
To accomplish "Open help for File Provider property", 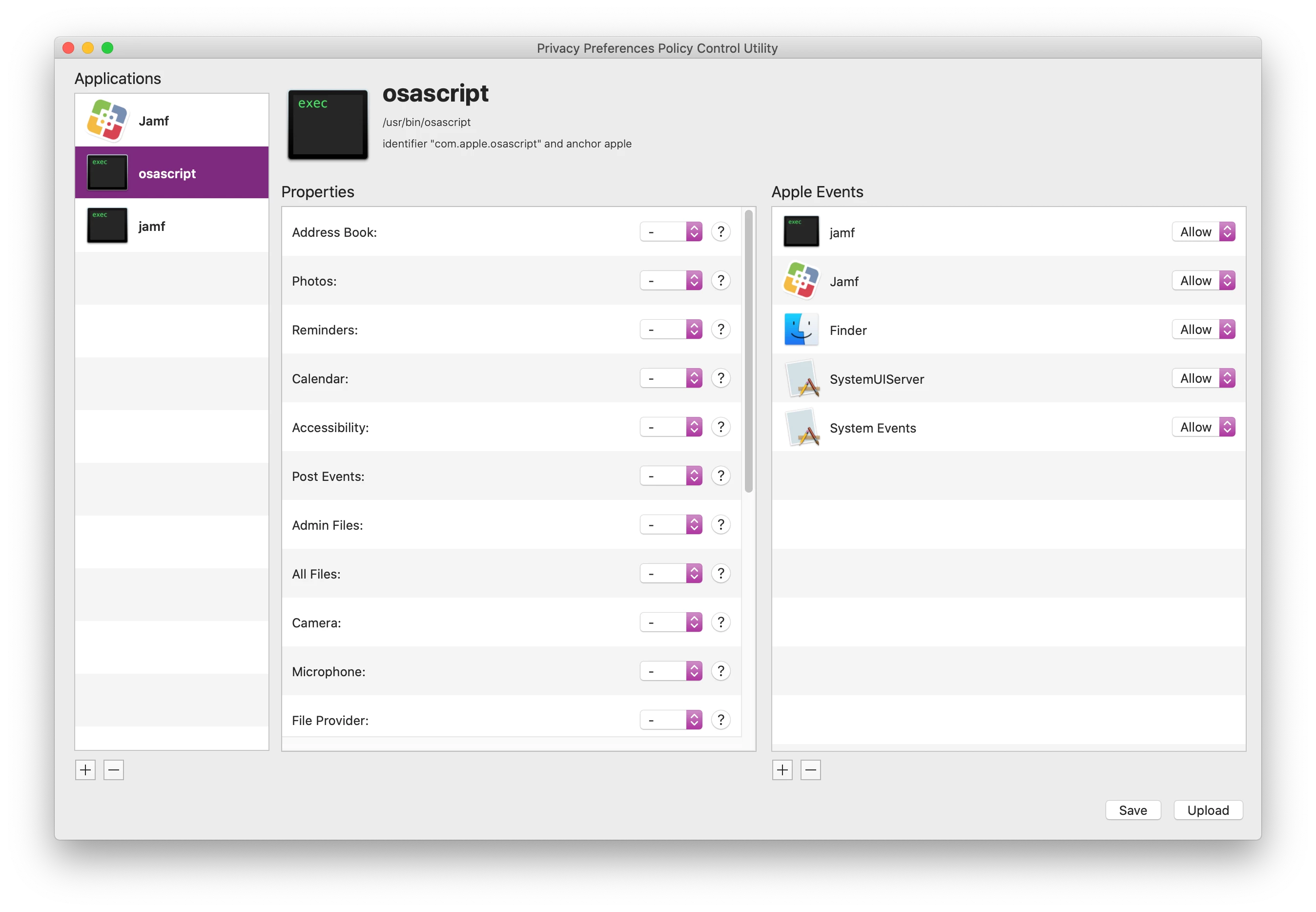I will click(x=721, y=720).
